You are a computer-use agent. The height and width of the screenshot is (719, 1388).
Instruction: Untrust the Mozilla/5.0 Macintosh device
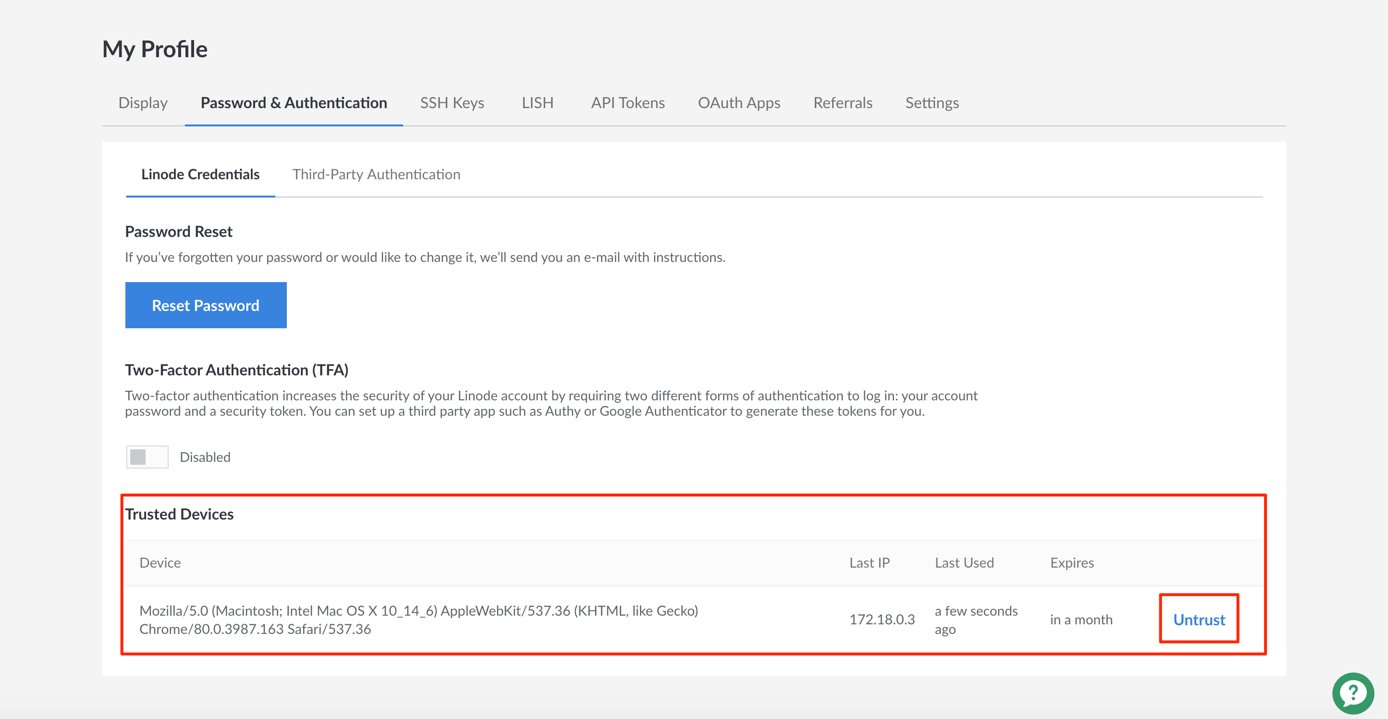(1199, 620)
